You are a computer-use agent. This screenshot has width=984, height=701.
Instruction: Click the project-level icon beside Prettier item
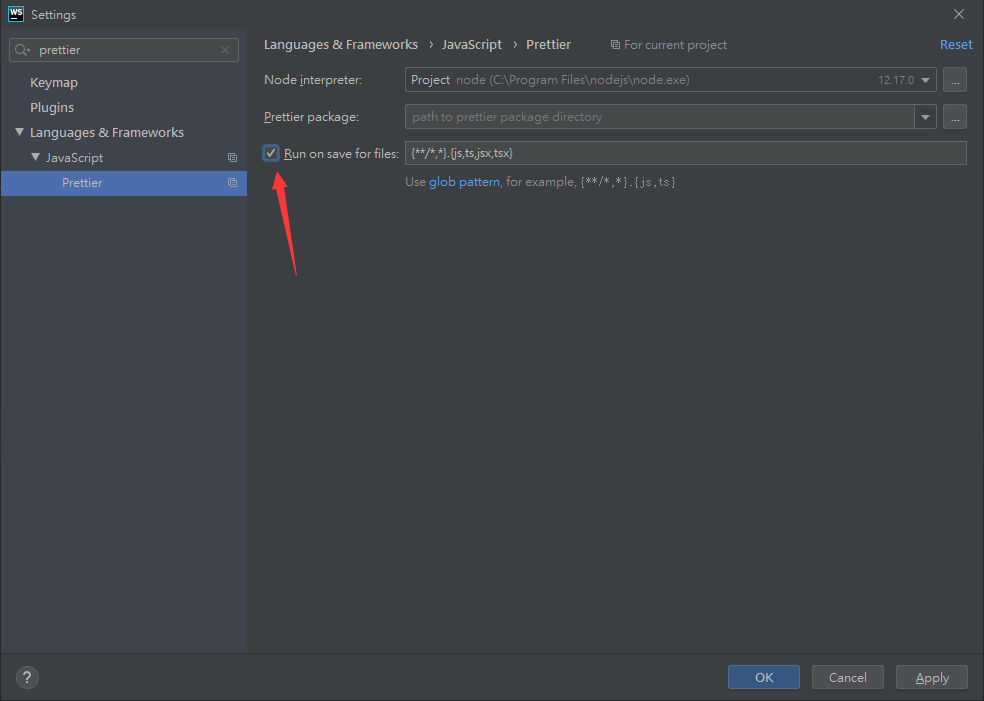[232, 183]
